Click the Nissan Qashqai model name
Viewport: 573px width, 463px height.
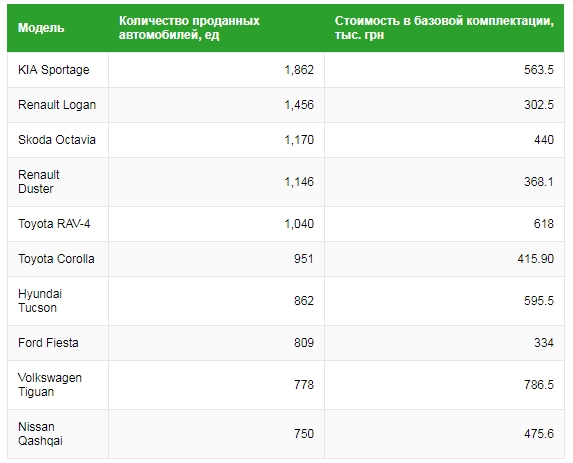[x=40, y=434]
